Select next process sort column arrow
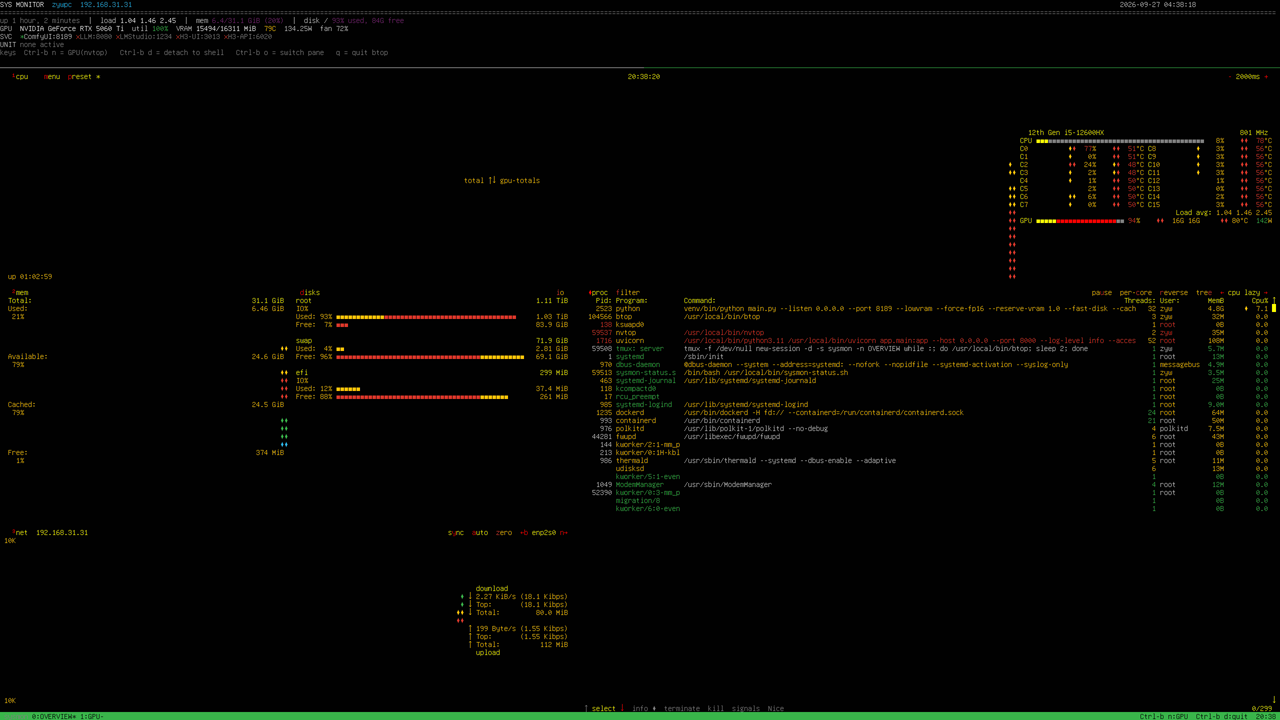 1268,293
